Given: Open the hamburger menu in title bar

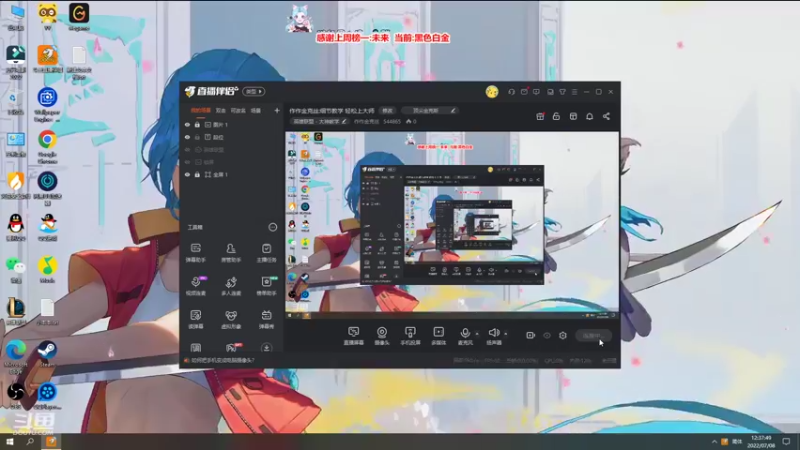Looking at the screenshot, I should coord(574,92).
